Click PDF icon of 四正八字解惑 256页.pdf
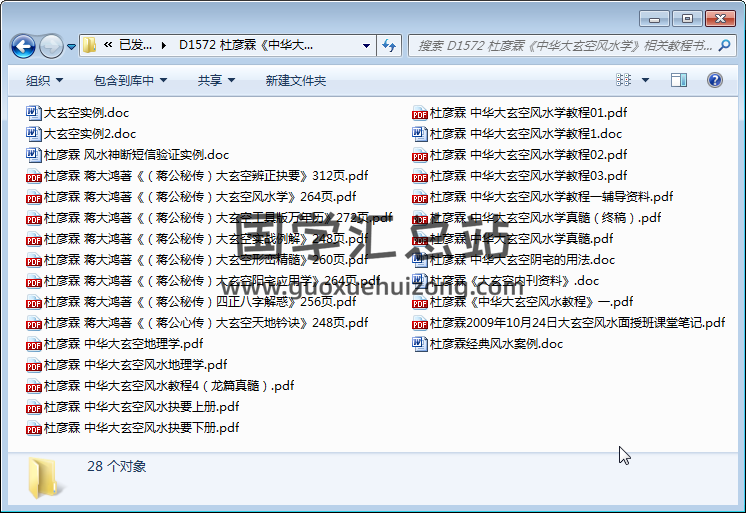This screenshot has height=513, width=746. tap(33, 302)
